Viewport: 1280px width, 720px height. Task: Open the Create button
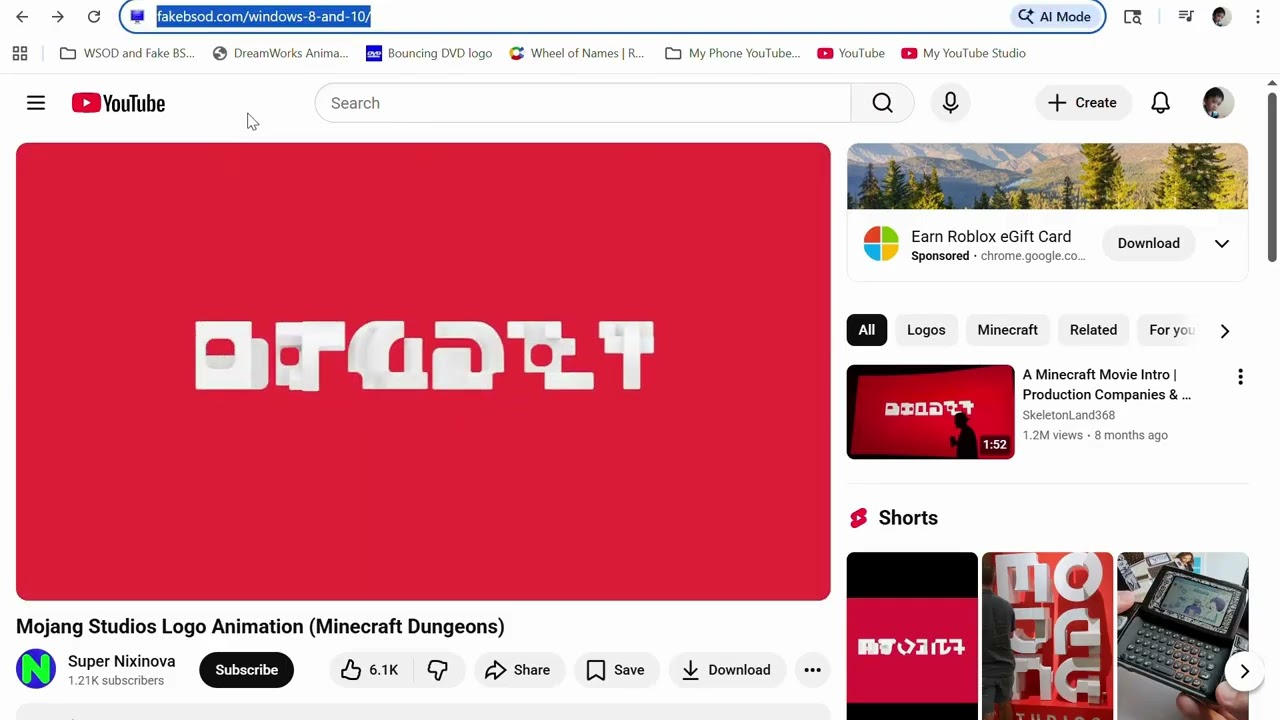point(1082,103)
